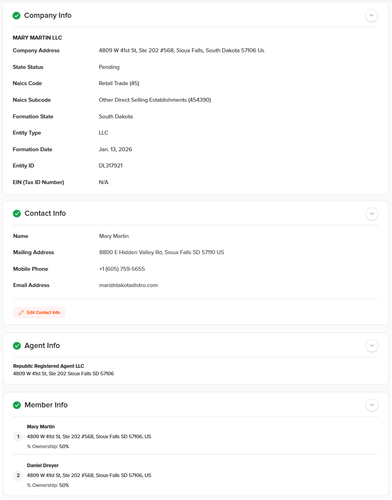Click the Formation State label

[33, 116]
